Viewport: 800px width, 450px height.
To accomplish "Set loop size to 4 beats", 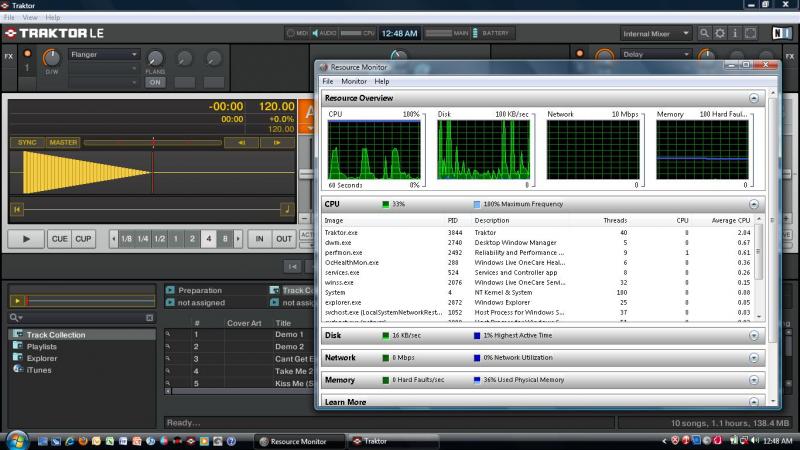I will 209,239.
